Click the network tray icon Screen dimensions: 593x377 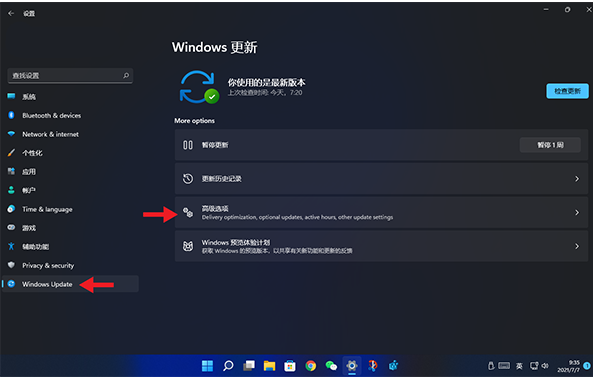tap(534, 366)
